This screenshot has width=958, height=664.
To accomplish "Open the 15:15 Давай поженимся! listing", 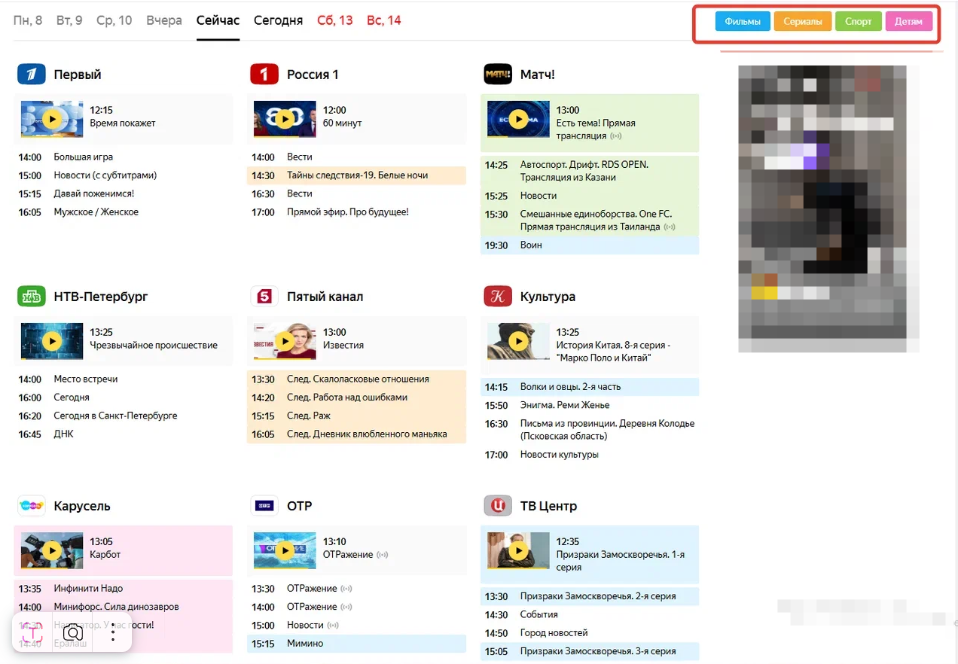I will coord(123,194).
